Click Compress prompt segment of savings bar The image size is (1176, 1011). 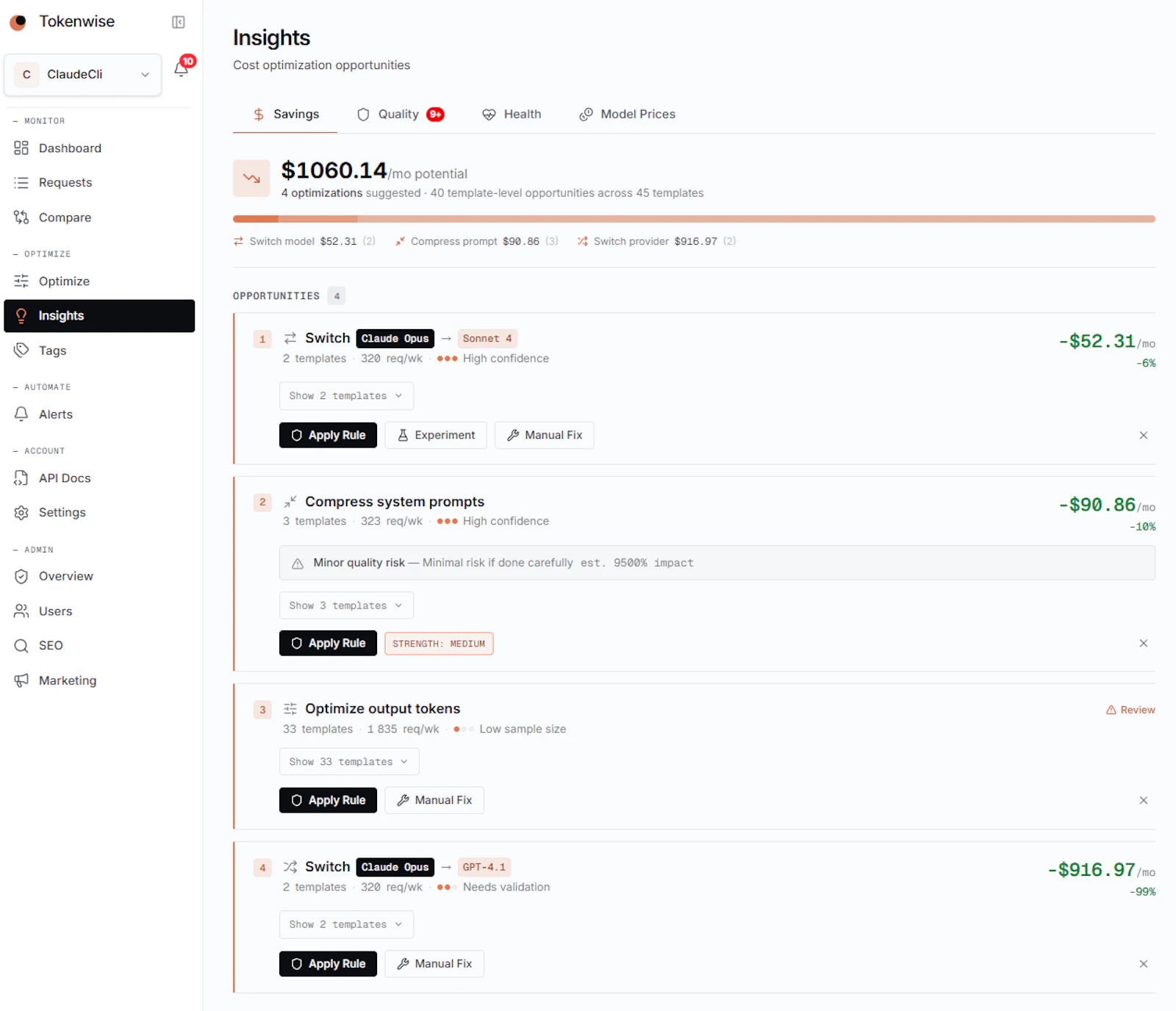[x=318, y=219]
